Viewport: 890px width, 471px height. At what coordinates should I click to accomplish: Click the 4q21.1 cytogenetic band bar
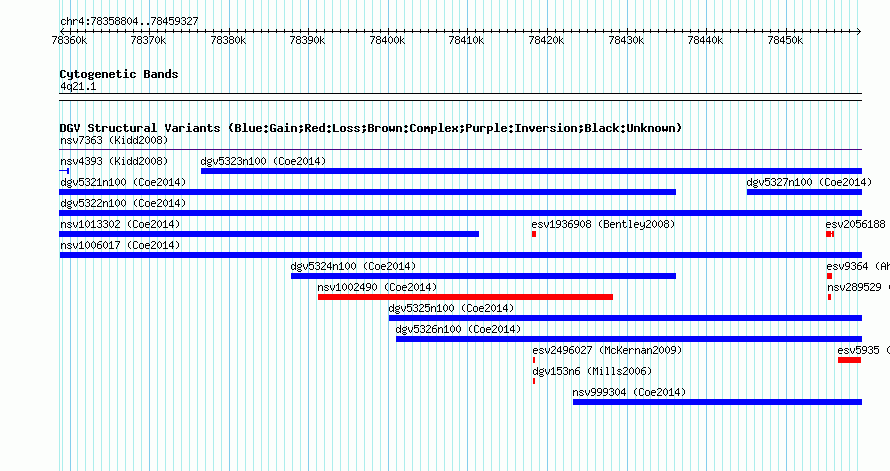point(460,97)
